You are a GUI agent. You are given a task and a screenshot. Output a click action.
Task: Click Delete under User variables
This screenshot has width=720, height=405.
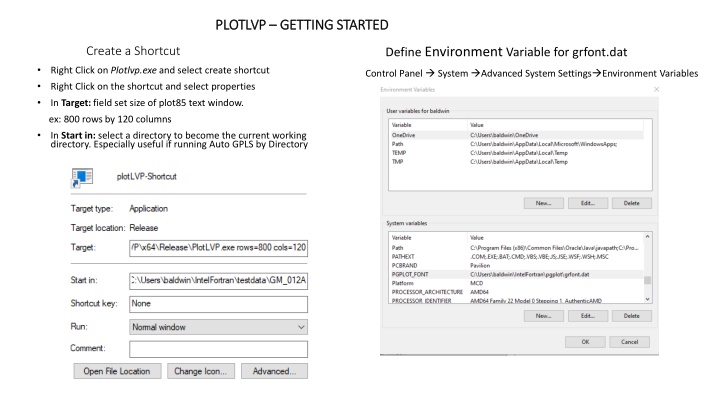pyautogui.click(x=632, y=203)
